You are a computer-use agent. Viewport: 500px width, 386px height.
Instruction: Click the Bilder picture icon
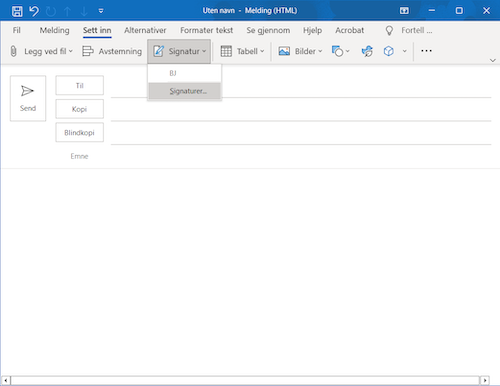(284, 51)
